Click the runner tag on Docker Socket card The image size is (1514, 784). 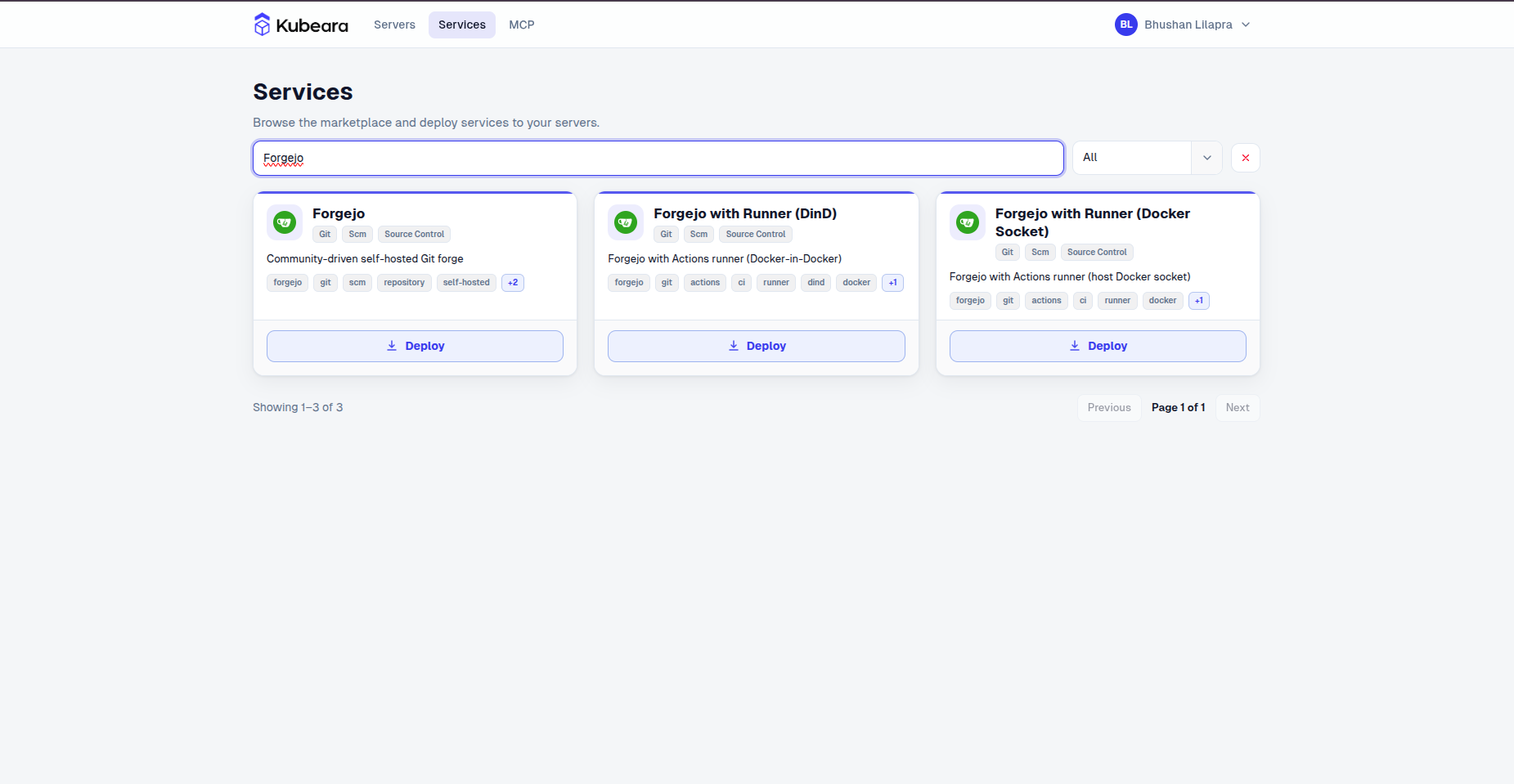[1117, 301]
